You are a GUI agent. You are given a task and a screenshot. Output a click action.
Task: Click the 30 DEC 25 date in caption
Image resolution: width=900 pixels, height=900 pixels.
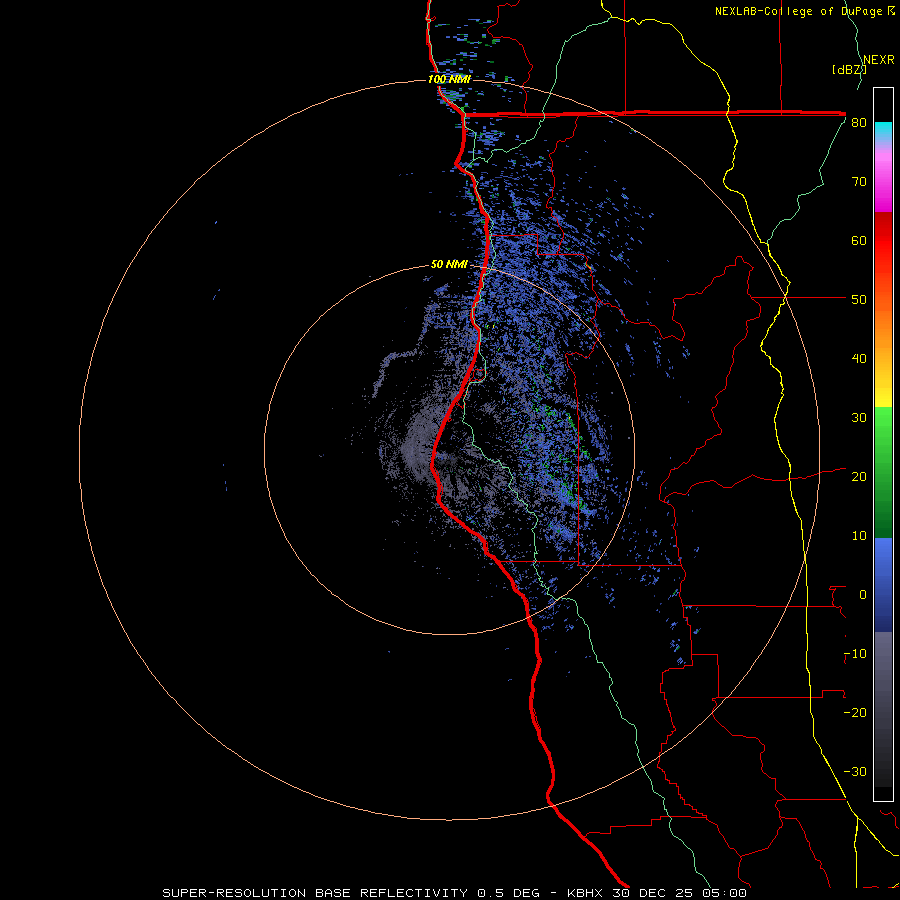pos(656,893)
